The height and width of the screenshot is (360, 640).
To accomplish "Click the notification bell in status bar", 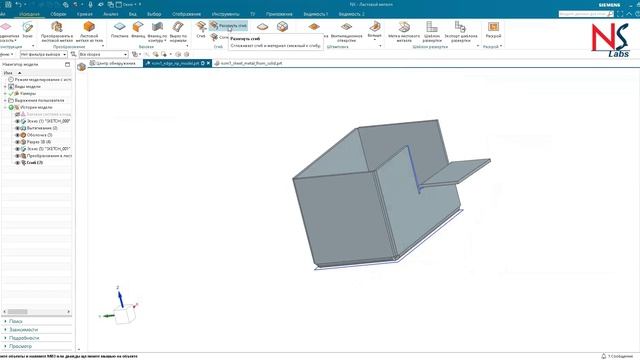I will [604, 356].
